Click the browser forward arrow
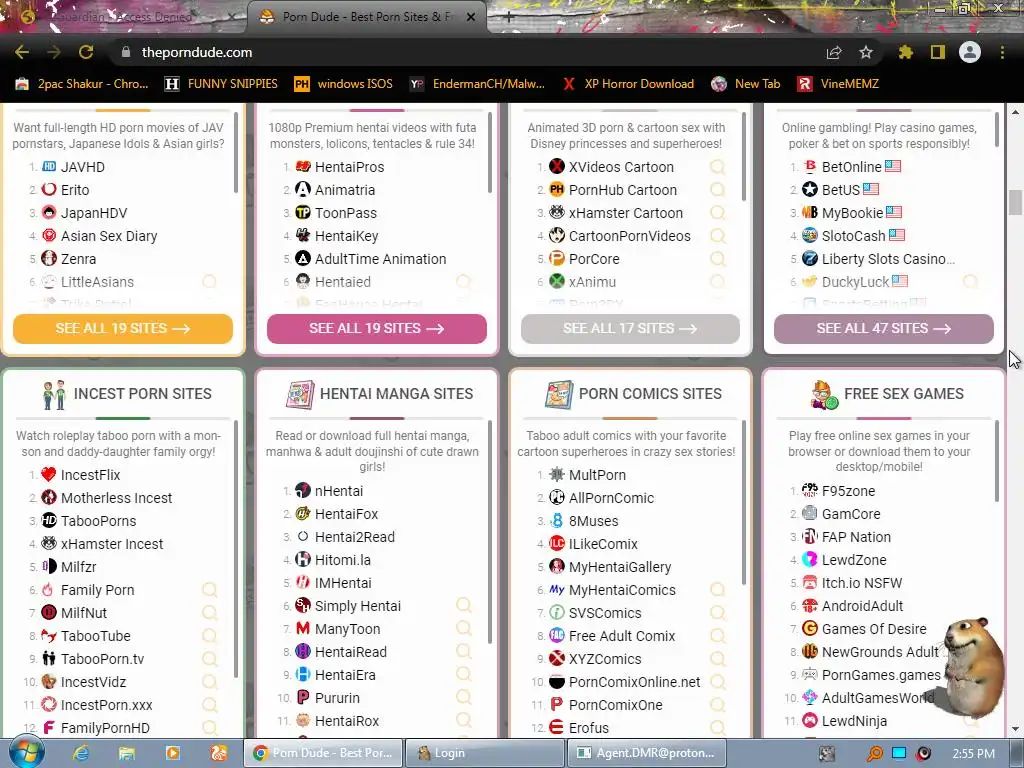This screenshot has height=768, width=1024. pos(54,52)
